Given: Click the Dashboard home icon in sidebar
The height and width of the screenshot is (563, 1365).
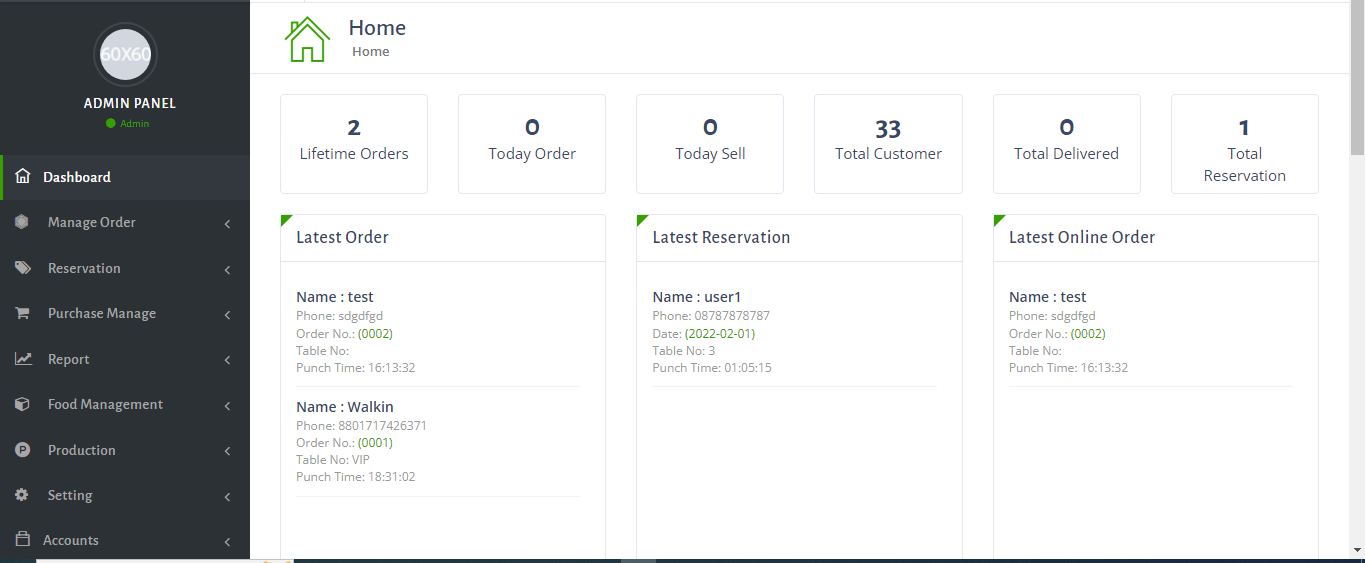Looking at the screenshot, I should (x=23, y=177).
